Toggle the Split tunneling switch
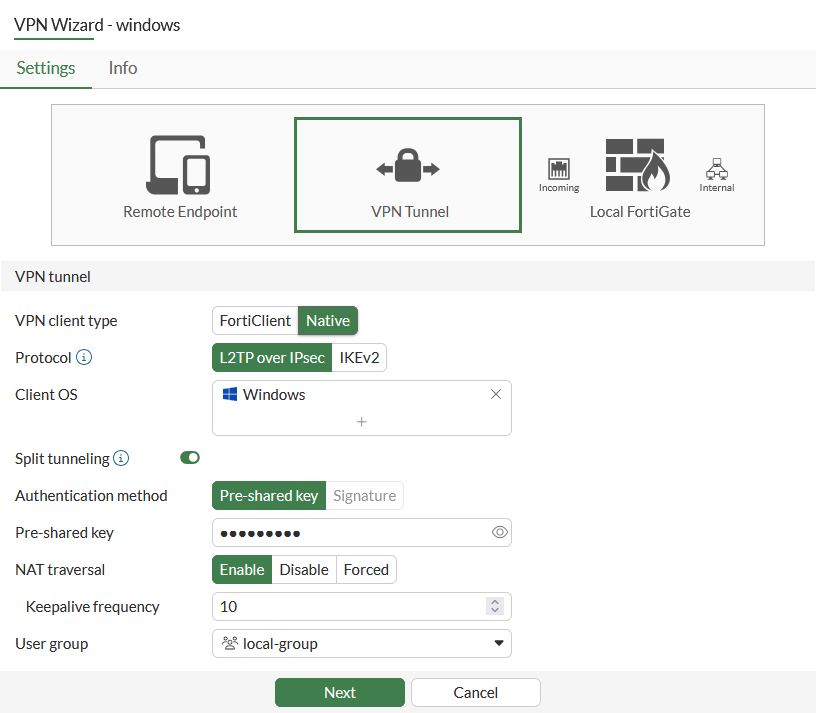The image size is (816, 713). 190,457
